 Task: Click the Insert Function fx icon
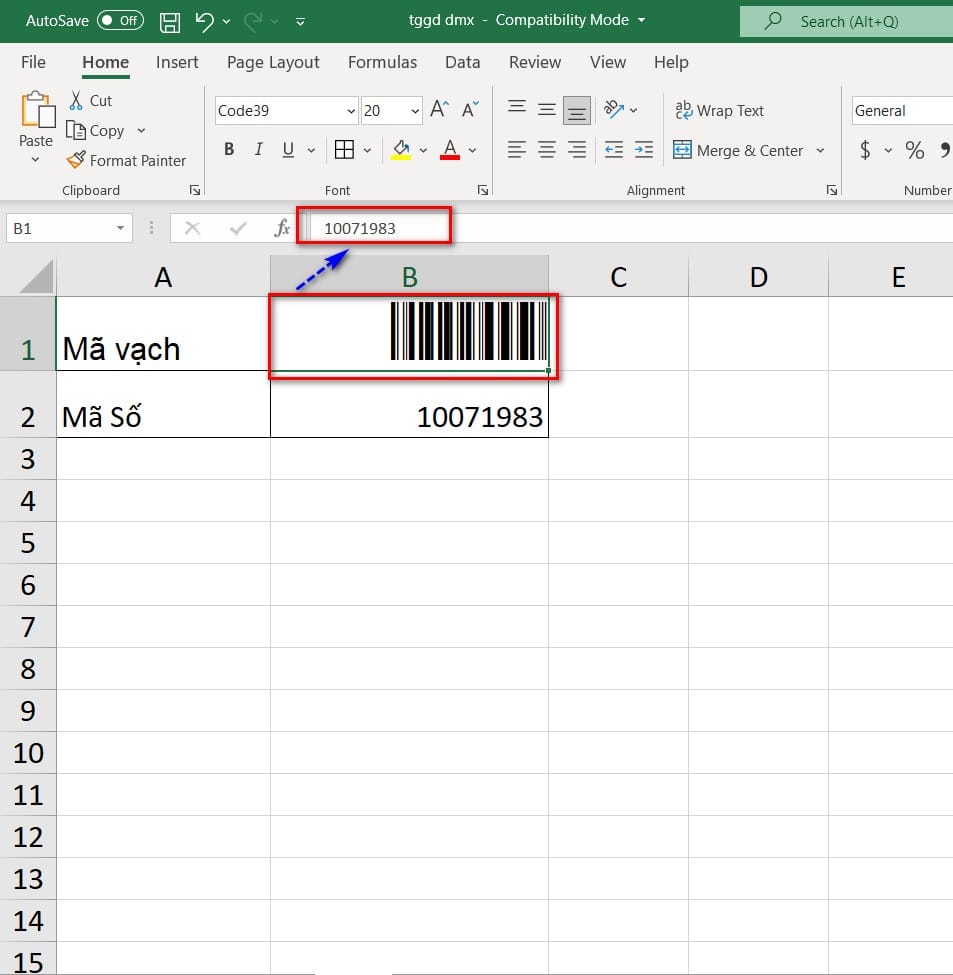coord(282,228)
